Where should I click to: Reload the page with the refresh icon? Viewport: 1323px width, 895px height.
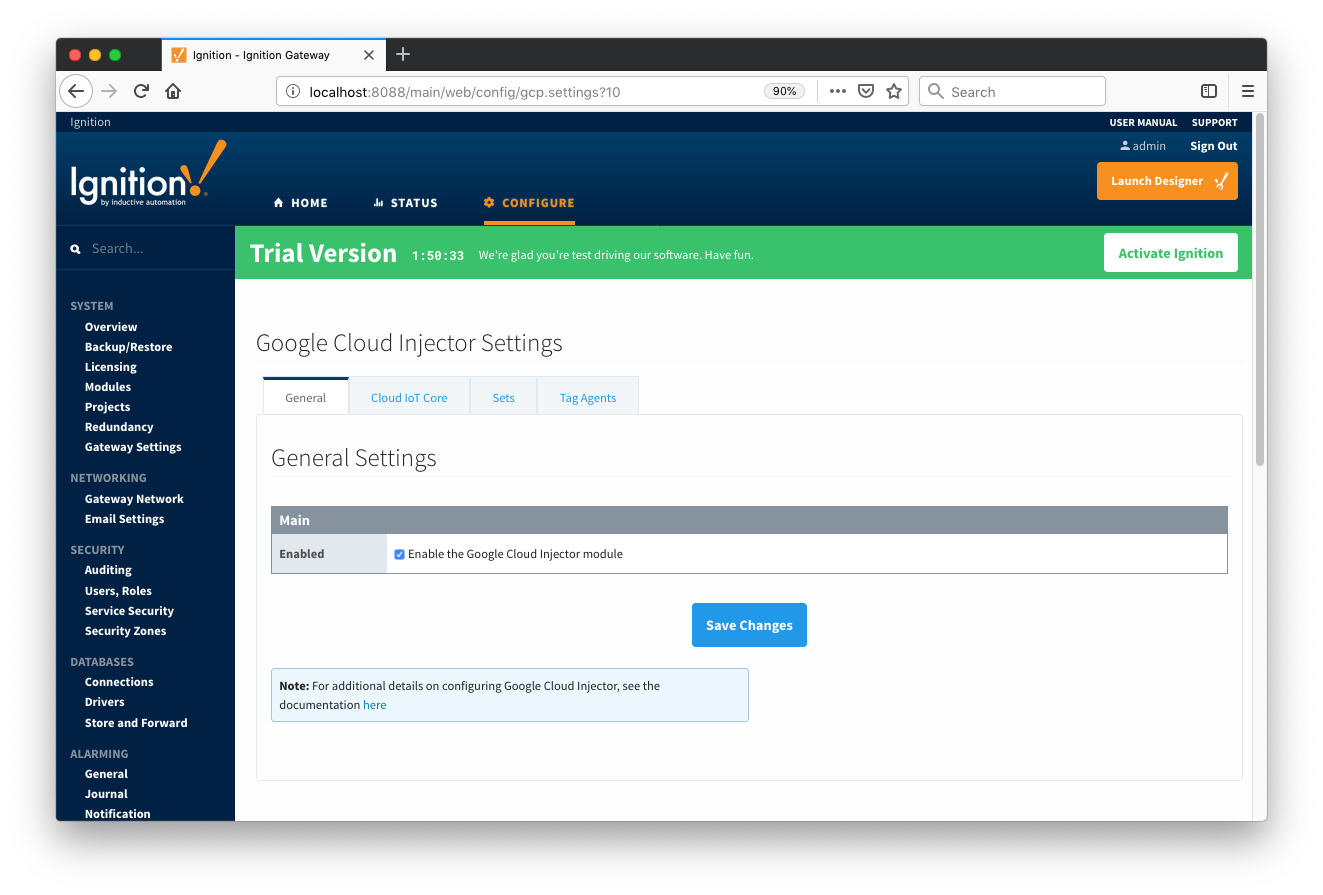coord(141,91)
